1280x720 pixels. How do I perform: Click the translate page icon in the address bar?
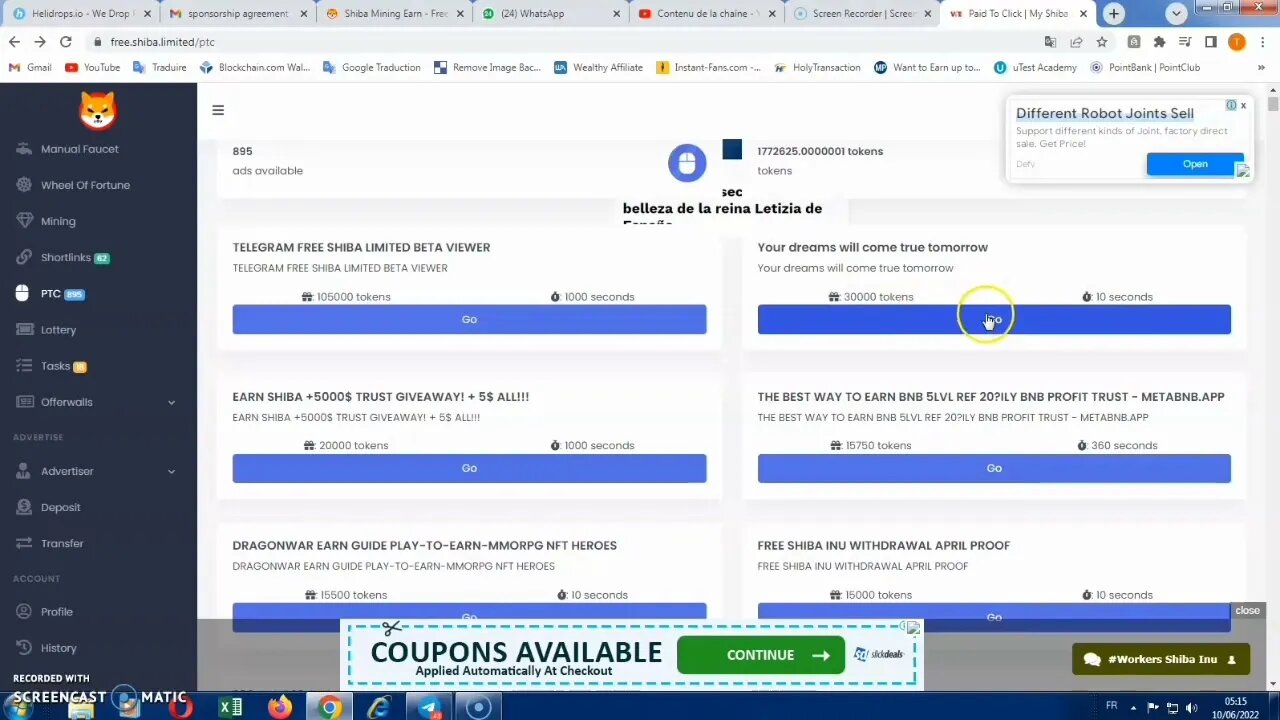pos(1050,42)
